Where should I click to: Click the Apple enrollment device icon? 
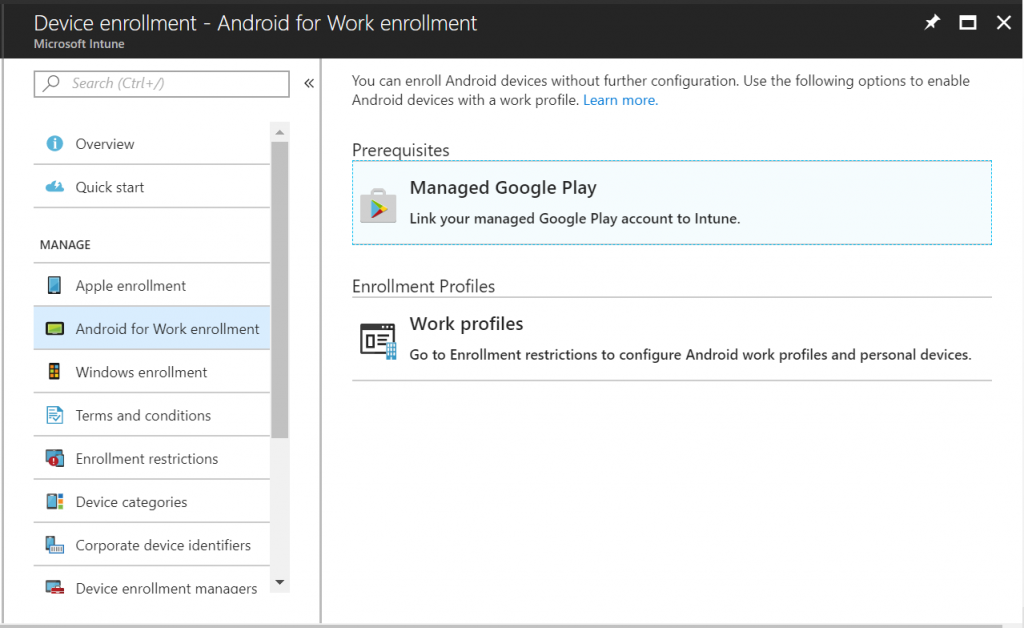[54, 285]
